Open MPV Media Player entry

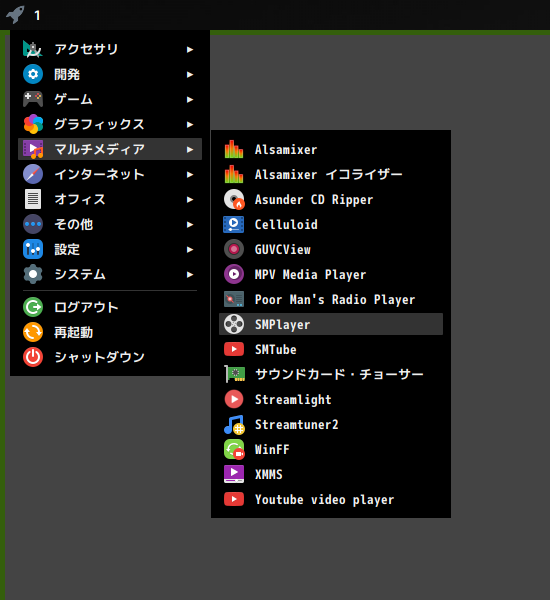(x=331, y=274)
